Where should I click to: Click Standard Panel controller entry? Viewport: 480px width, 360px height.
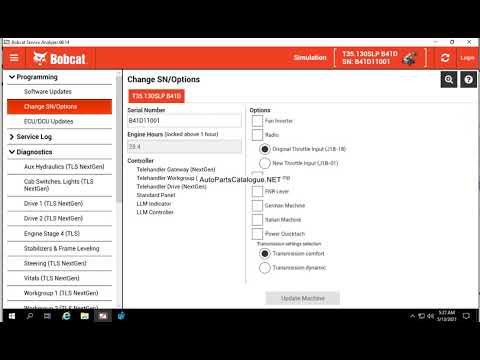point(156,195)
